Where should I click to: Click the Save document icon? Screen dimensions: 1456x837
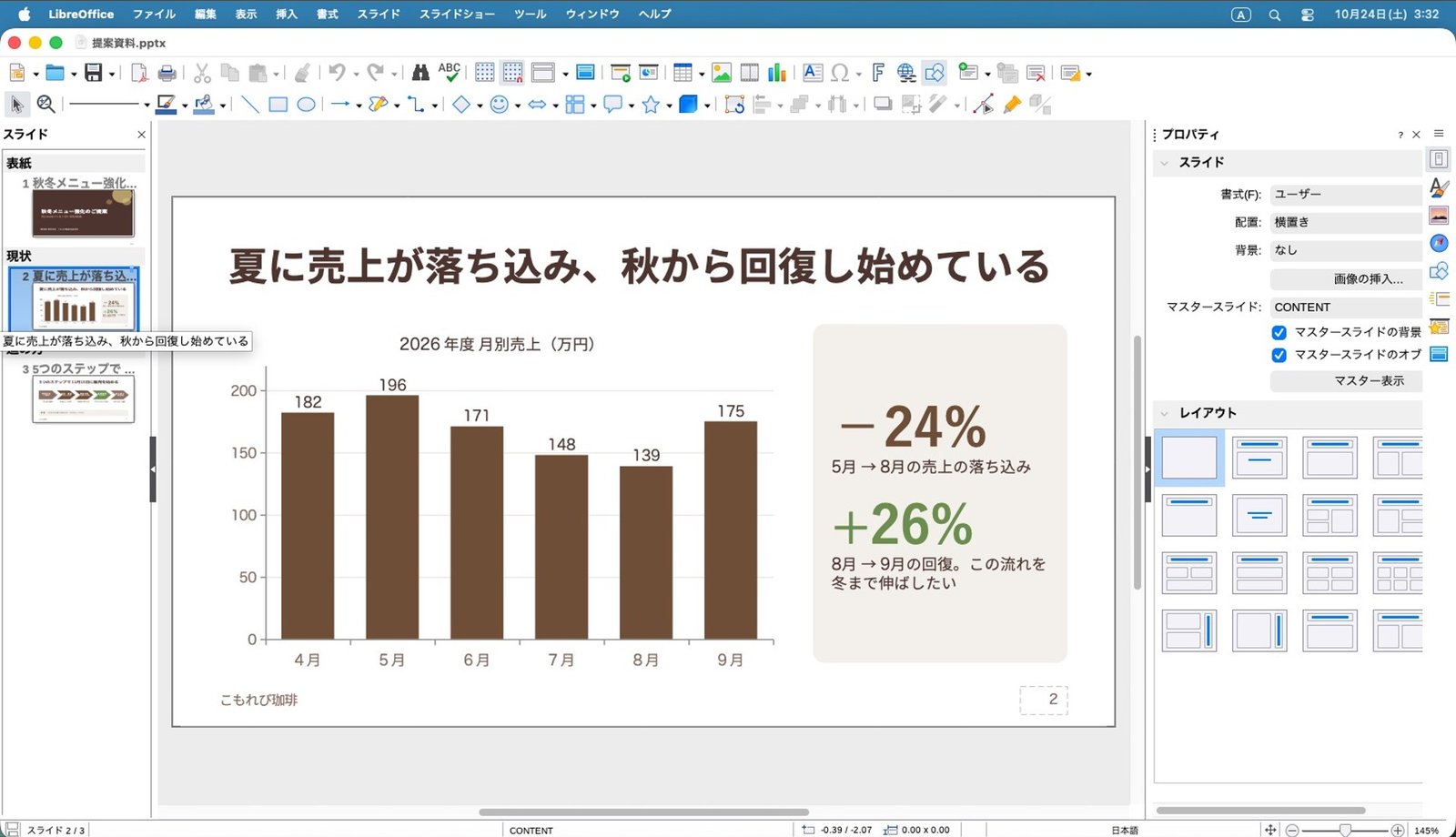93,73
